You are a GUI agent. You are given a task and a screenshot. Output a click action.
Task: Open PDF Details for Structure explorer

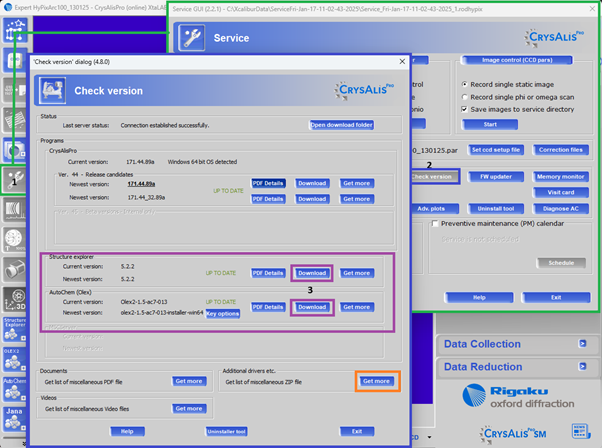[268, 273]
